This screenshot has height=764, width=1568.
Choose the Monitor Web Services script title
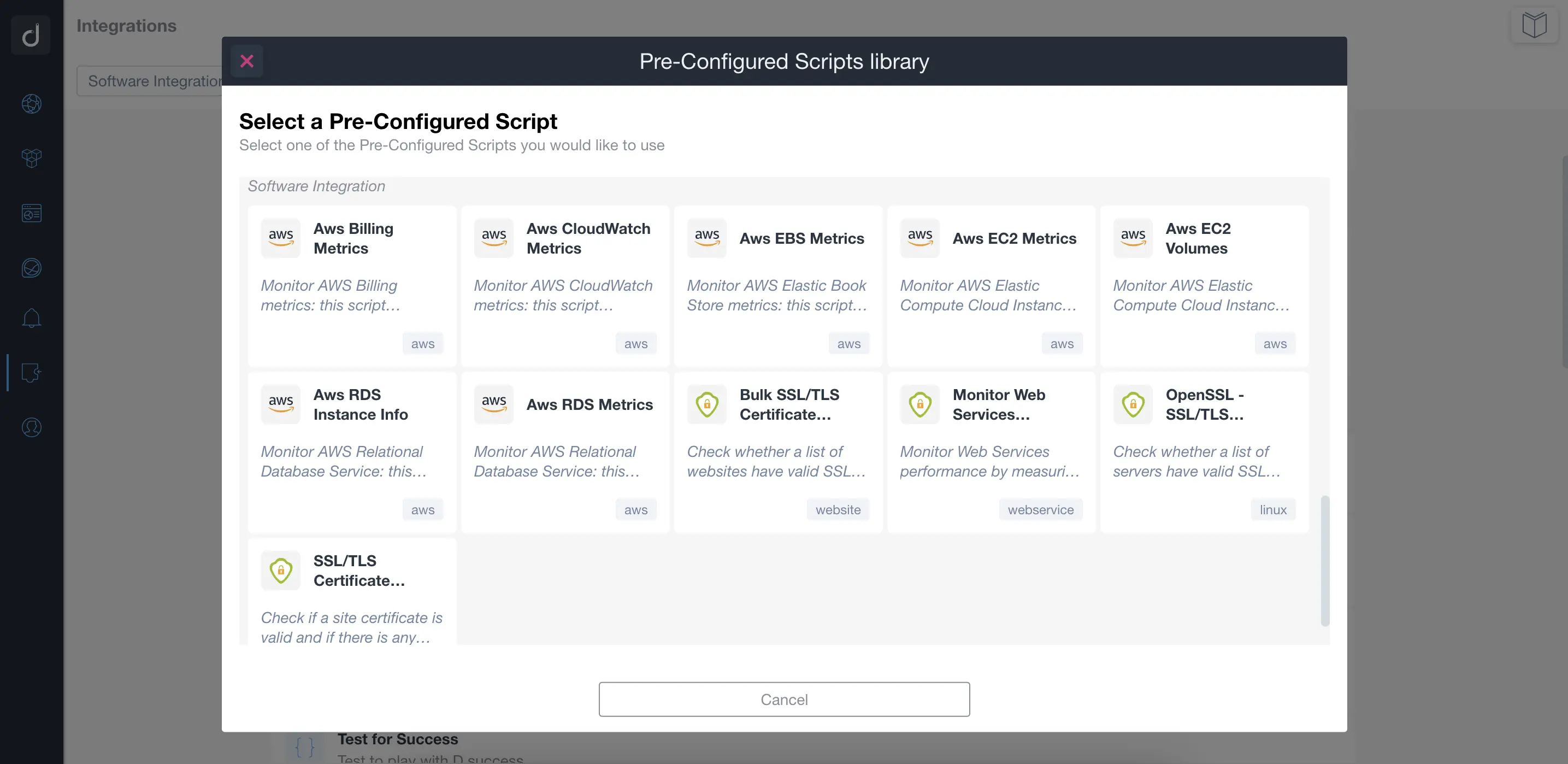click(x=999, y=404)
